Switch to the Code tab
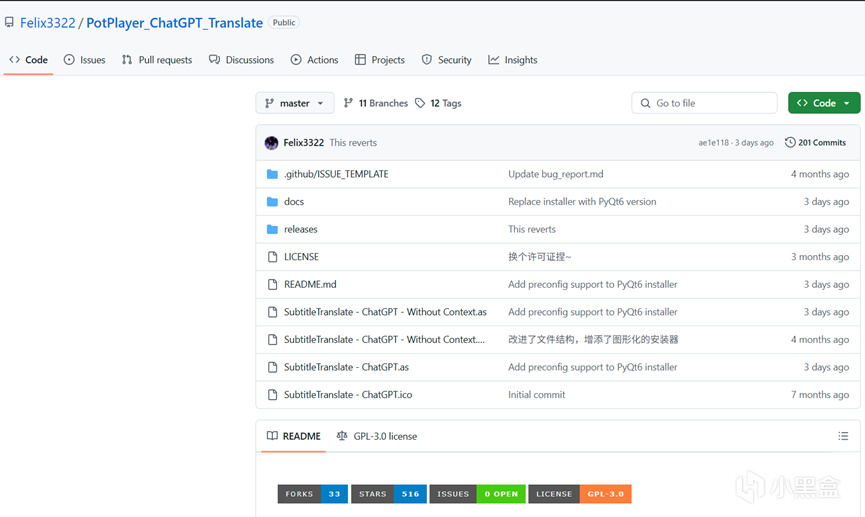Viewport: 865px width, 517px height. point(29,60)
